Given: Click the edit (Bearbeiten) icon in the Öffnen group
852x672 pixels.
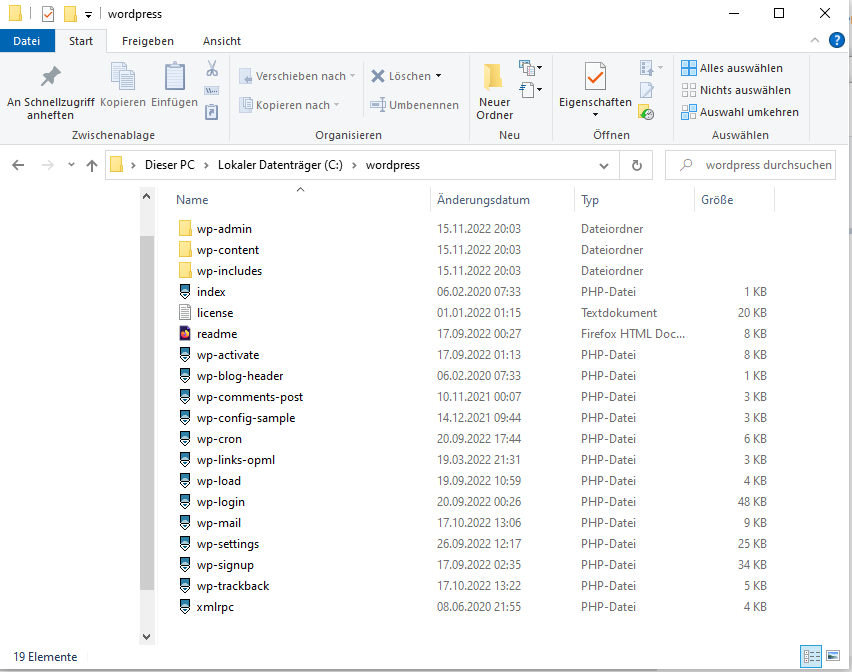Looking at the screenshot, I should coord(647,90).
